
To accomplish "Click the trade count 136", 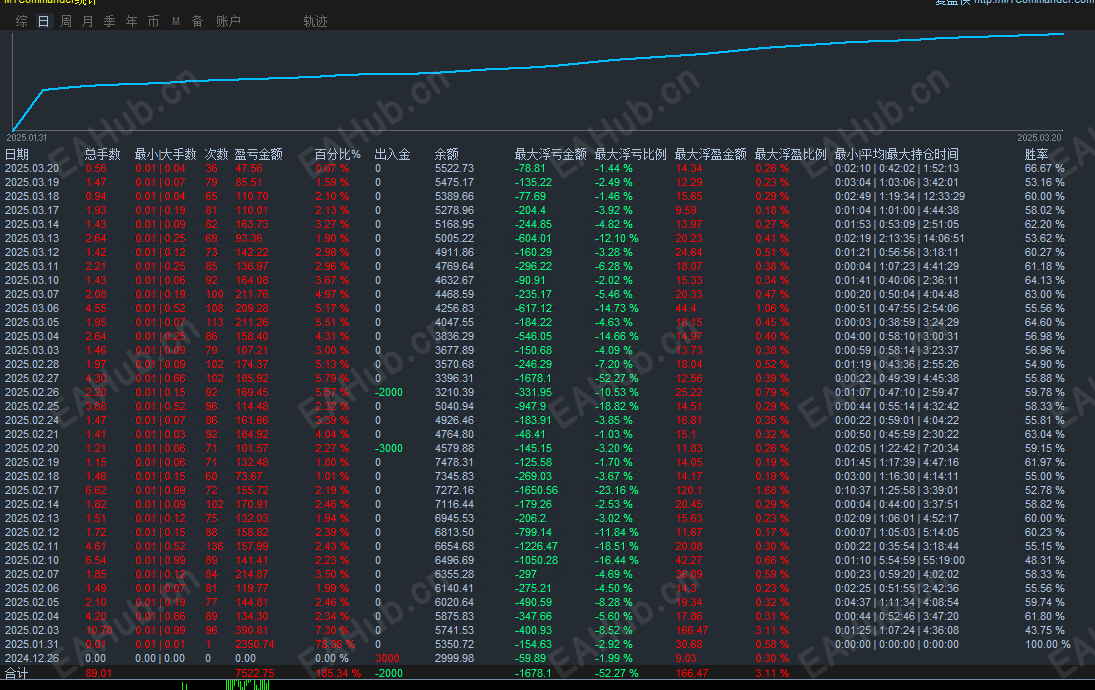I will 214,546.
